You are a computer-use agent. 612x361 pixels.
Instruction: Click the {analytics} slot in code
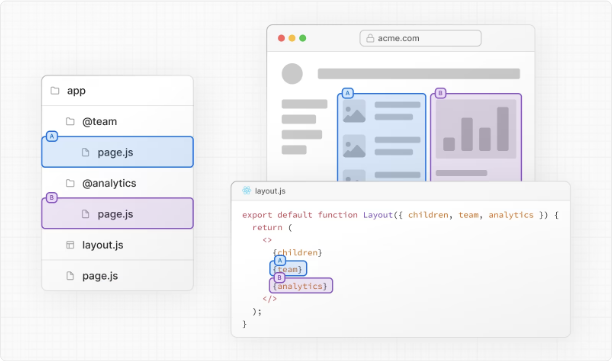click(x=301, y=286)
